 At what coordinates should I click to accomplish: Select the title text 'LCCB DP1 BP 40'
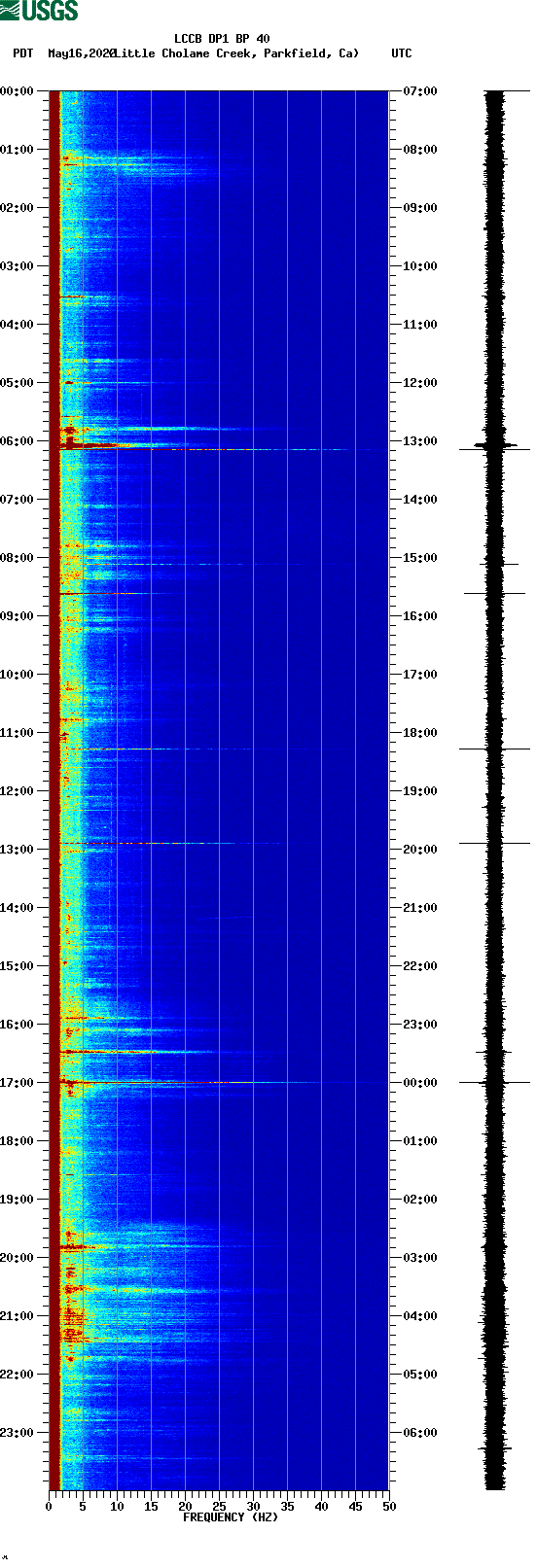[222, 40]
